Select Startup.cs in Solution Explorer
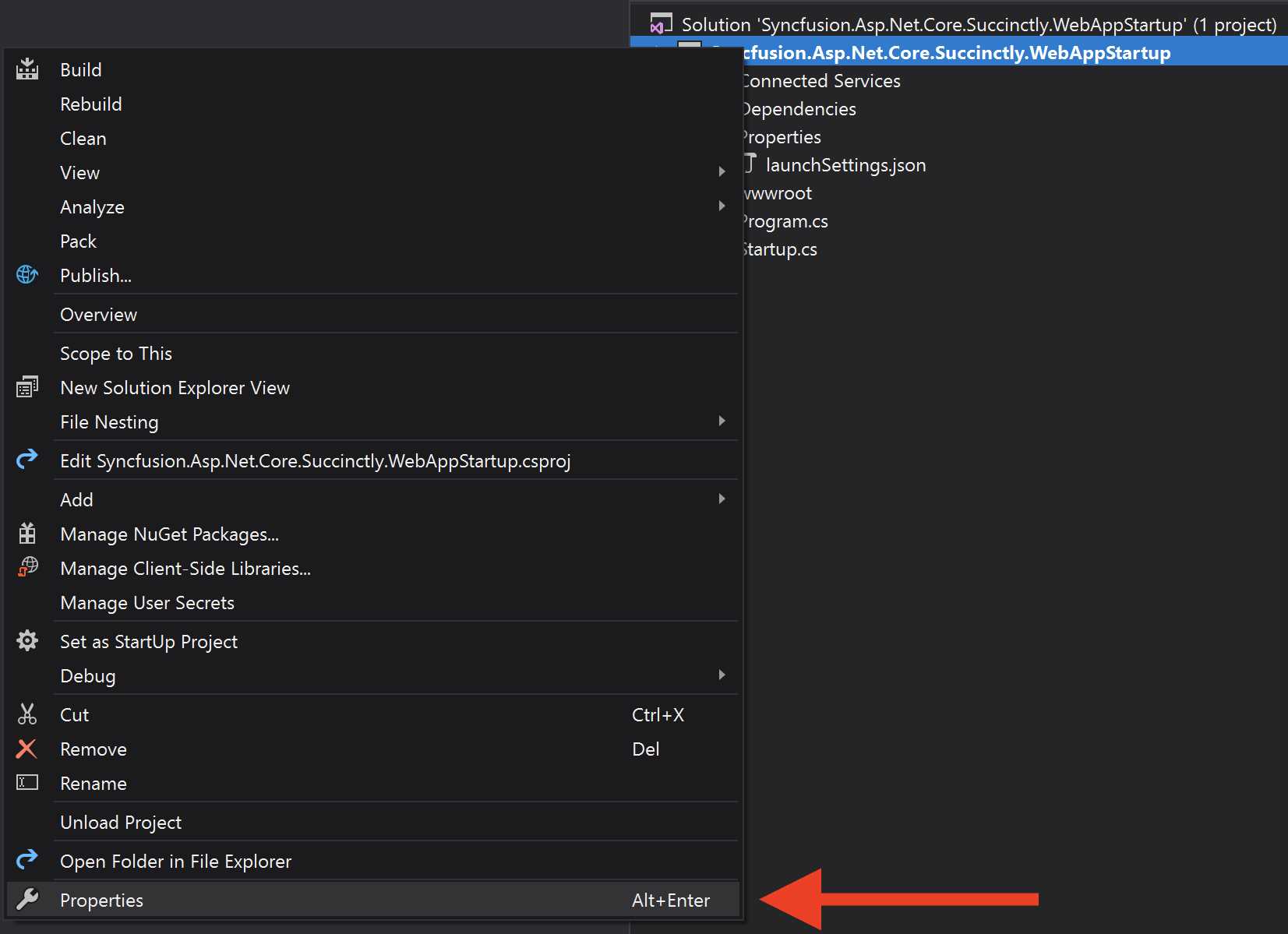Image resolution: width=1288 pixels, height=934 pixels. (778, 248)
